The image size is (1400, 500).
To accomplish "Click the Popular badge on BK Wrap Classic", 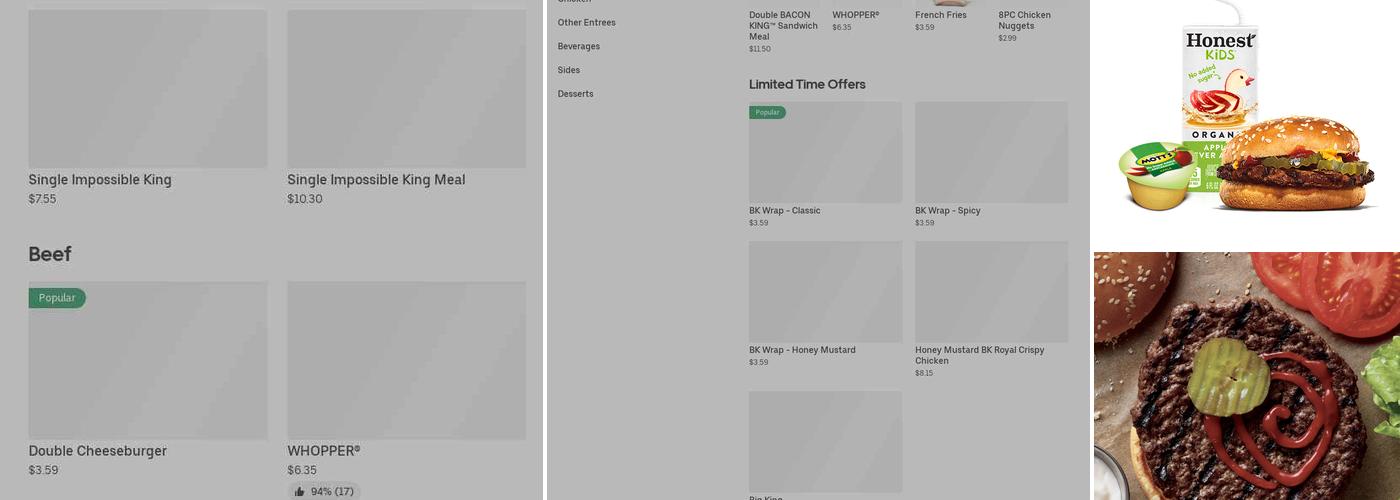I will (767, 112).
